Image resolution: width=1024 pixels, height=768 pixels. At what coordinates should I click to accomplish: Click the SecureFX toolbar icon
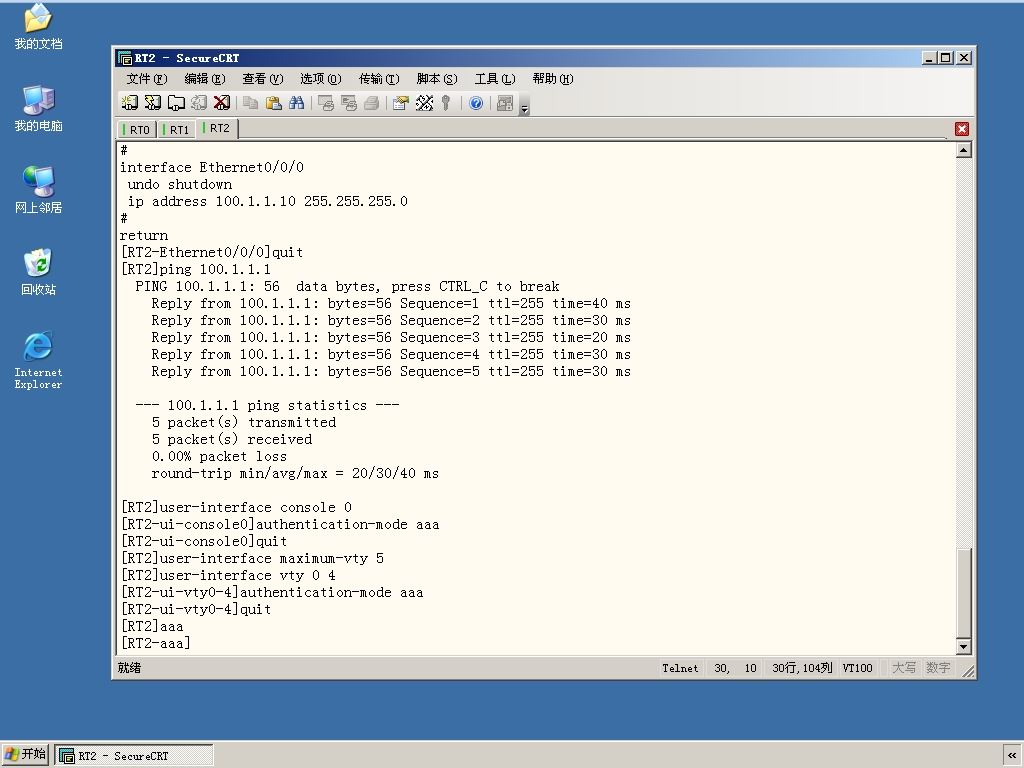pos(505,103)
